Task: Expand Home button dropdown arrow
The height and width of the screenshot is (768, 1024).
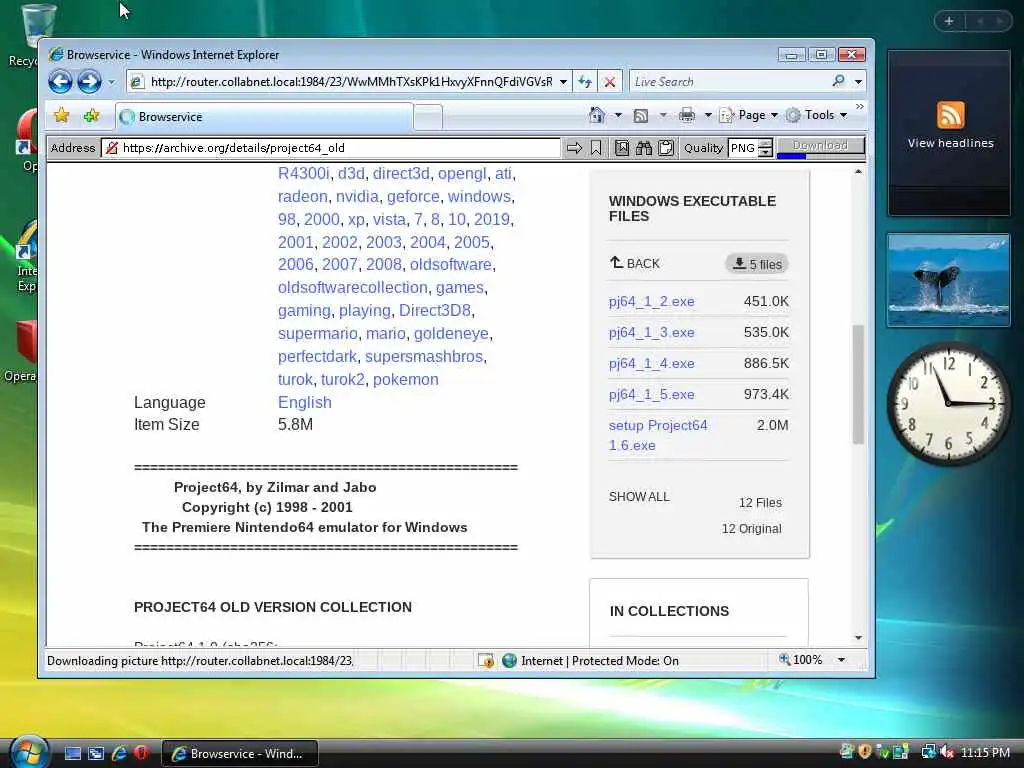Action: 618,115
